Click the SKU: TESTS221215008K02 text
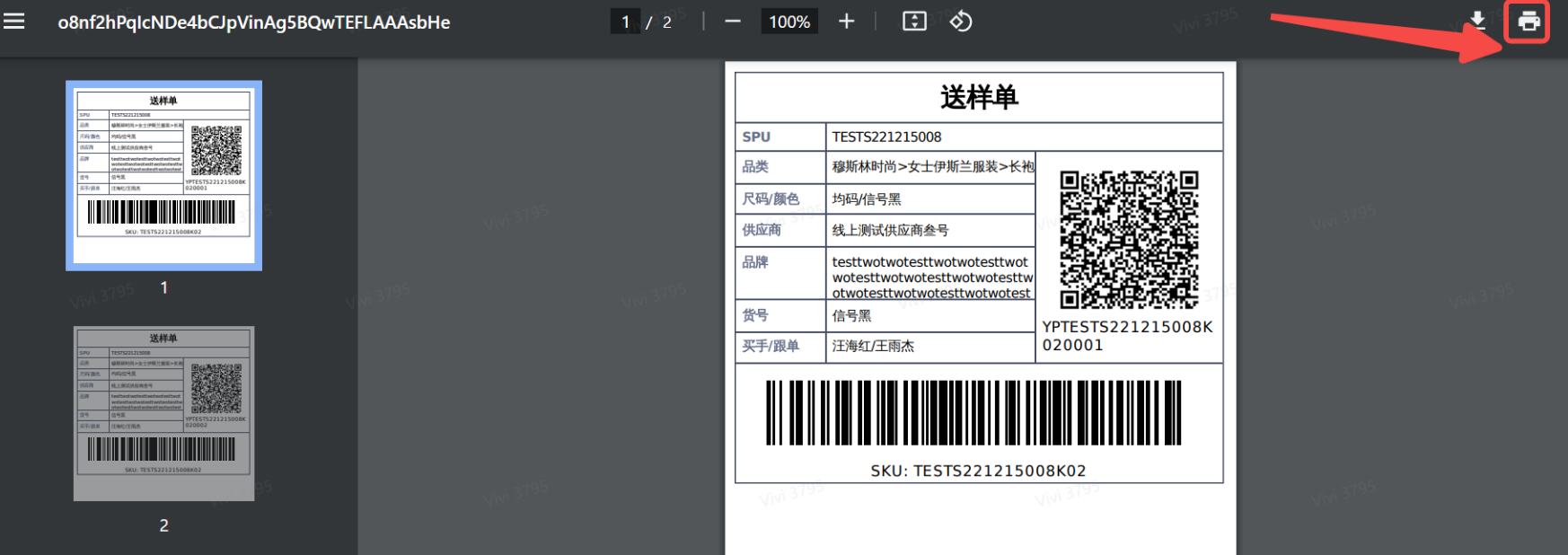The image size is (1568, 555). 978,471
